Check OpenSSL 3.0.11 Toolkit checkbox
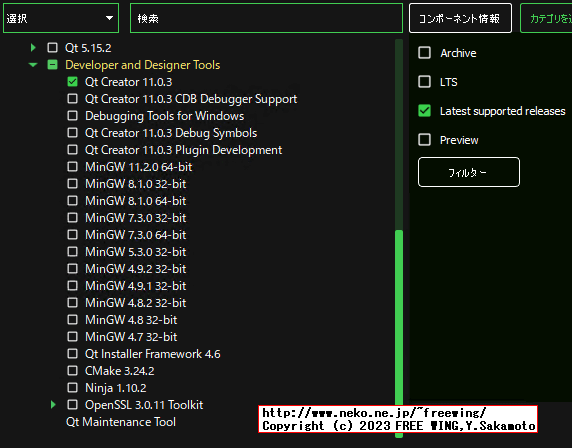The height and width of the screenshot is (448, 572). (x=73, y=405)
